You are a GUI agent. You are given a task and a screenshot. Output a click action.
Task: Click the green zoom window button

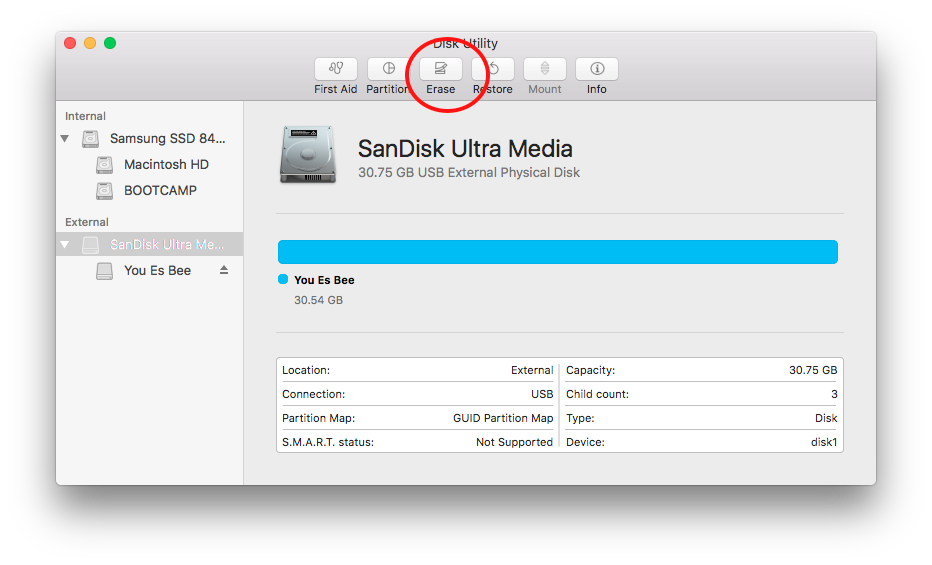point(110,43)
